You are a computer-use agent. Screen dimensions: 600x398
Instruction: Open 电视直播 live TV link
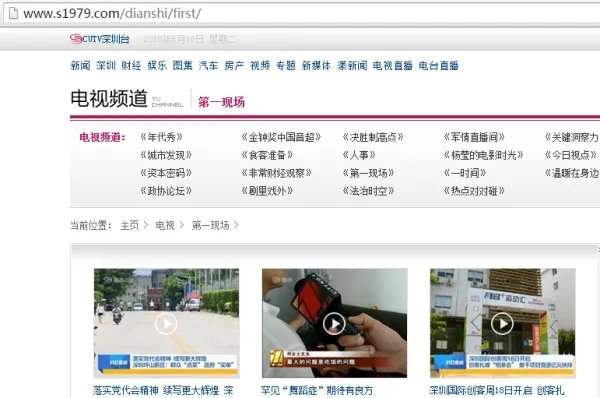click(393, 65)
